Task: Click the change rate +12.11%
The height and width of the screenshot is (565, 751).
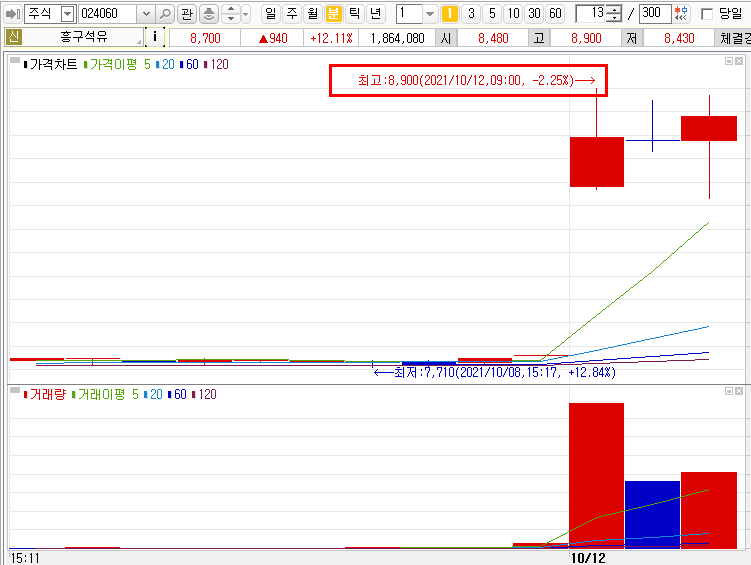Action: tap(331, 38)
